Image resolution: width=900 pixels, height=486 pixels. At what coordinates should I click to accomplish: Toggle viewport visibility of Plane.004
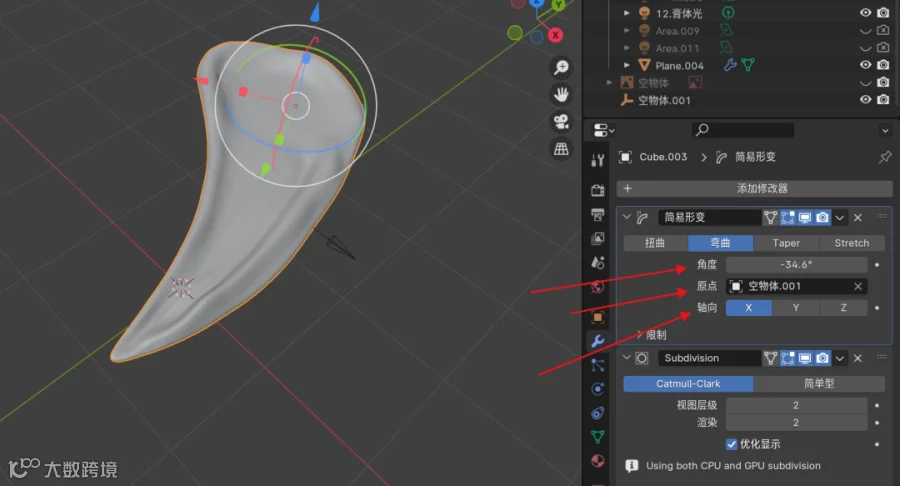(865, 65)
